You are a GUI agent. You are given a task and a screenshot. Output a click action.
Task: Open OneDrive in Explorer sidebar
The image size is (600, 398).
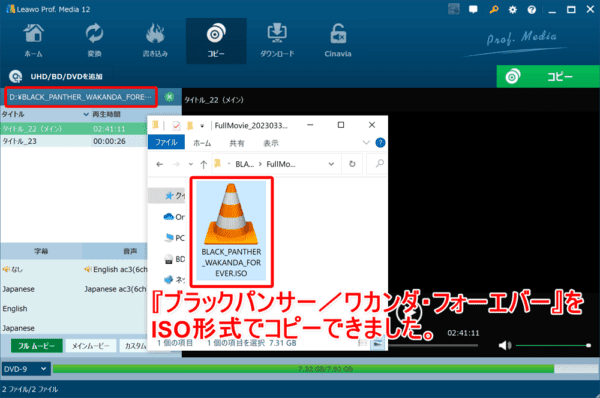174,217
